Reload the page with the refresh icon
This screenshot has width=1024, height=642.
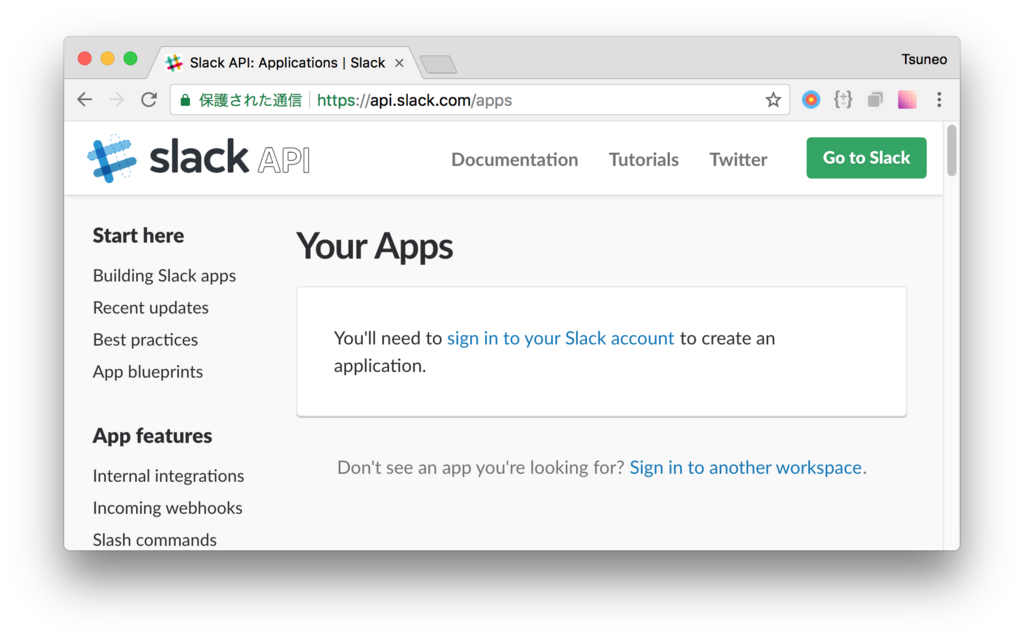click(149, 100)
